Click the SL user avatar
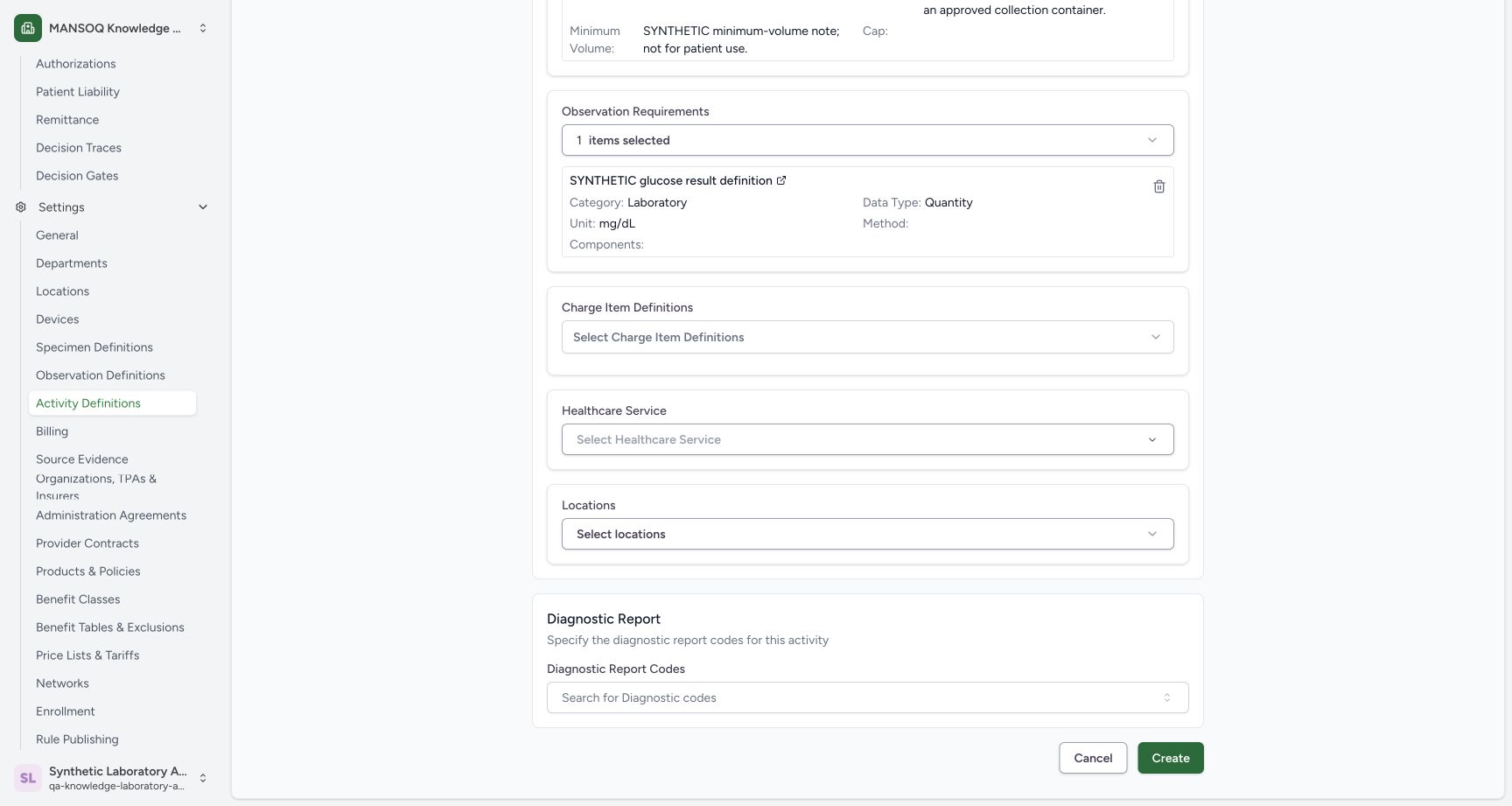Screen dimensions: 1512x806 click(28, 777)
